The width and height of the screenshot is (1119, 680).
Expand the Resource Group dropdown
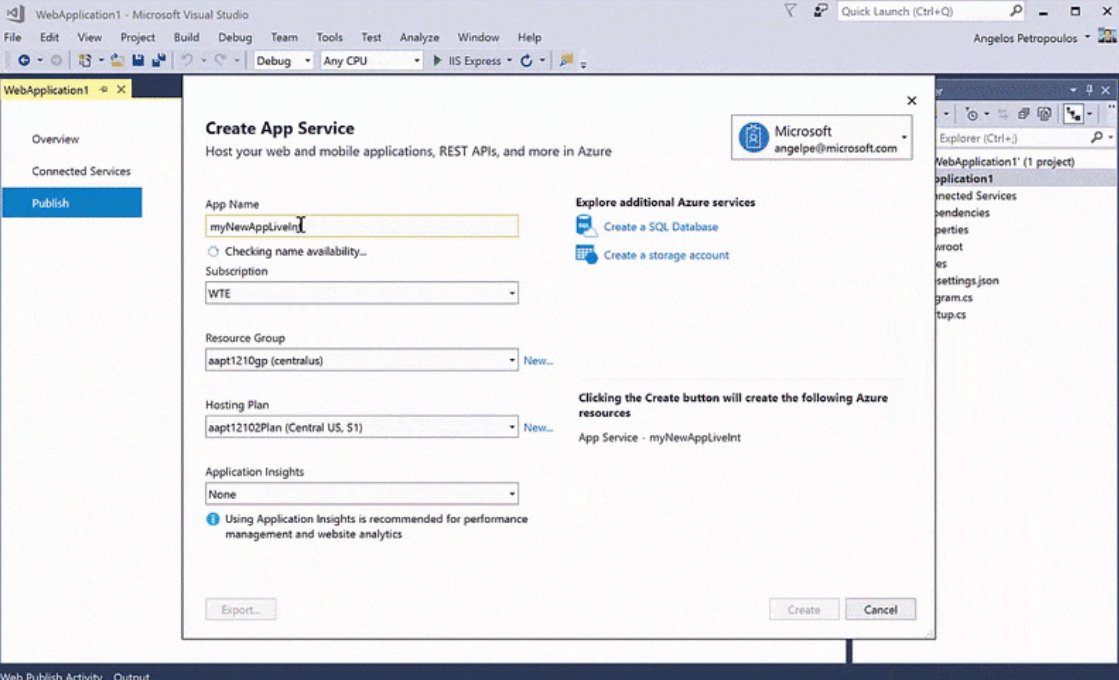(361, 360)
